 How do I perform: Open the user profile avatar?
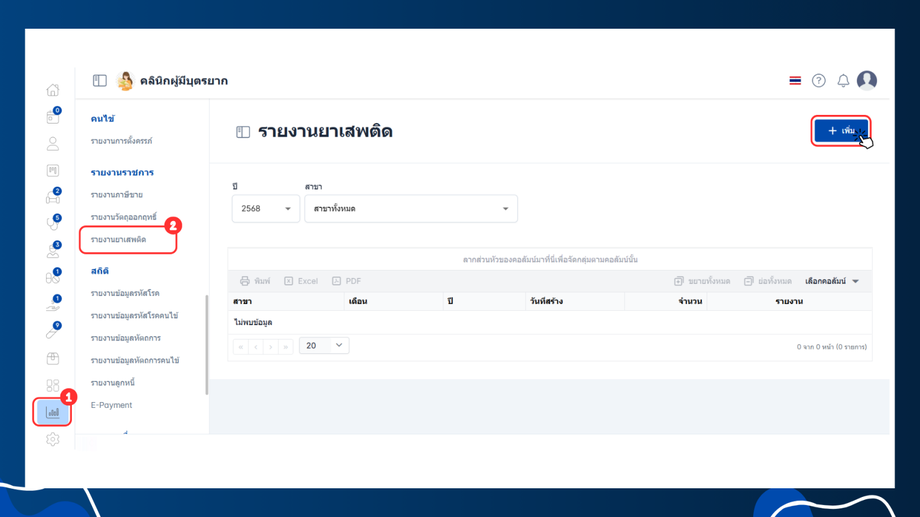coord(867,80)
